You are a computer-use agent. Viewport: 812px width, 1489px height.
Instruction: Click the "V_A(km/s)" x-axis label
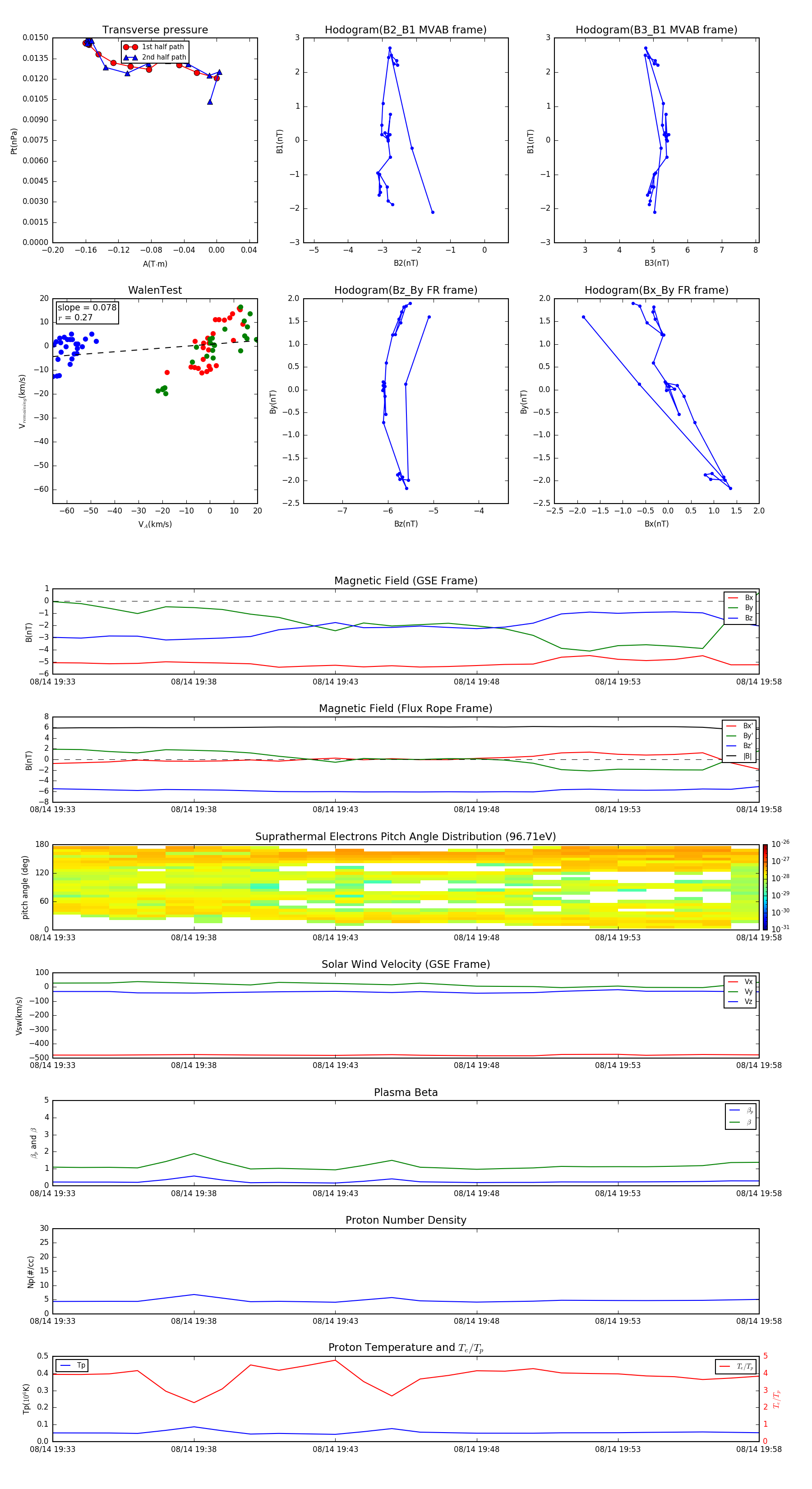(x=155, y=524)
